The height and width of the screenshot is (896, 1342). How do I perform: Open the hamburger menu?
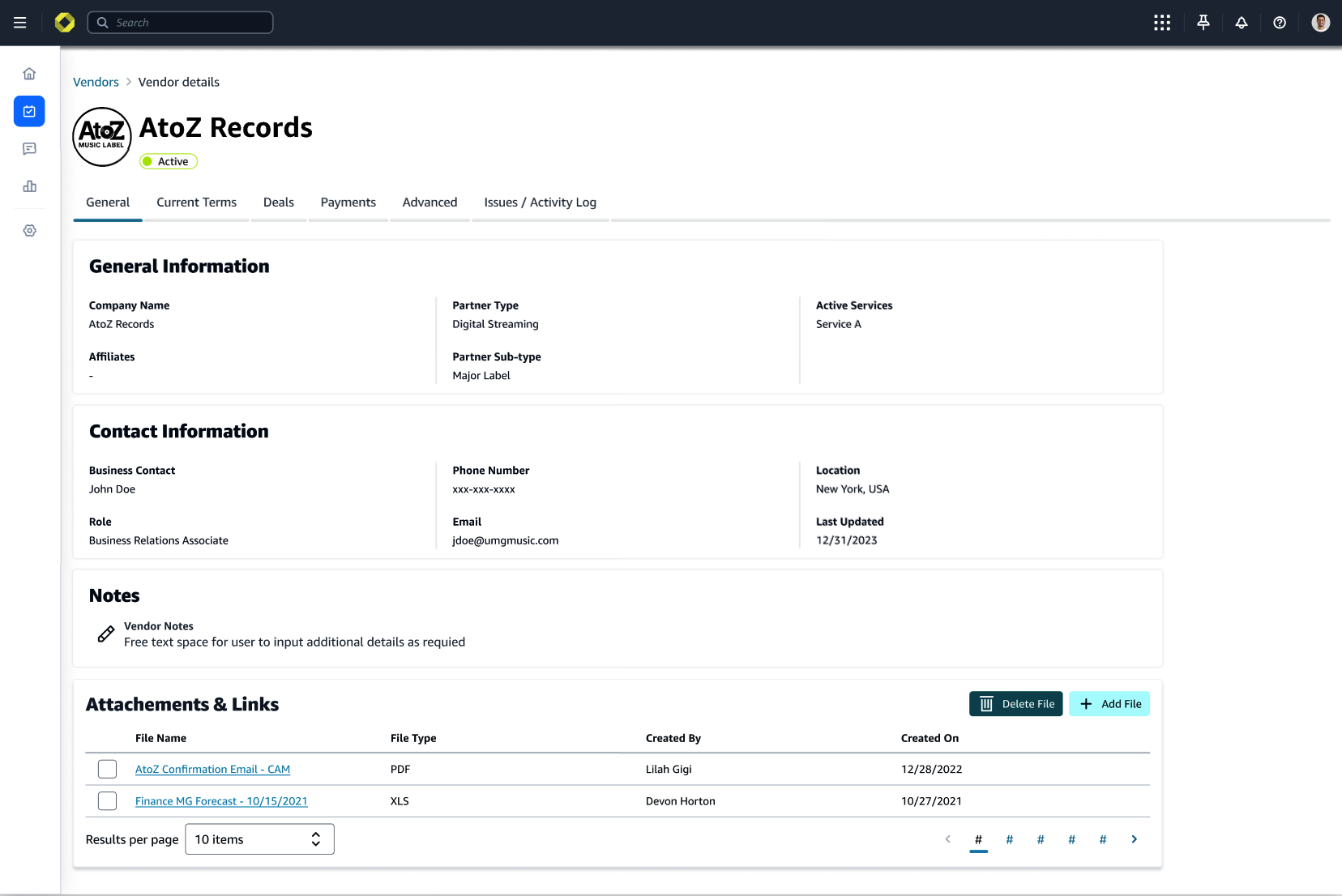(20, 22)
